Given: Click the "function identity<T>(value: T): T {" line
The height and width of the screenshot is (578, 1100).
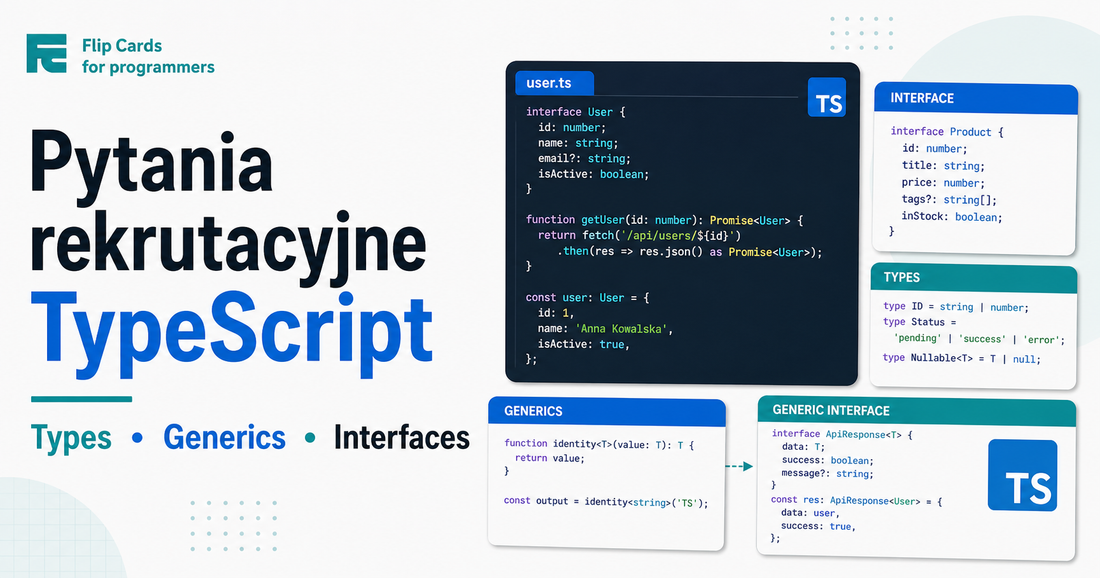Looking at the screenshot, I should [599, 444].
